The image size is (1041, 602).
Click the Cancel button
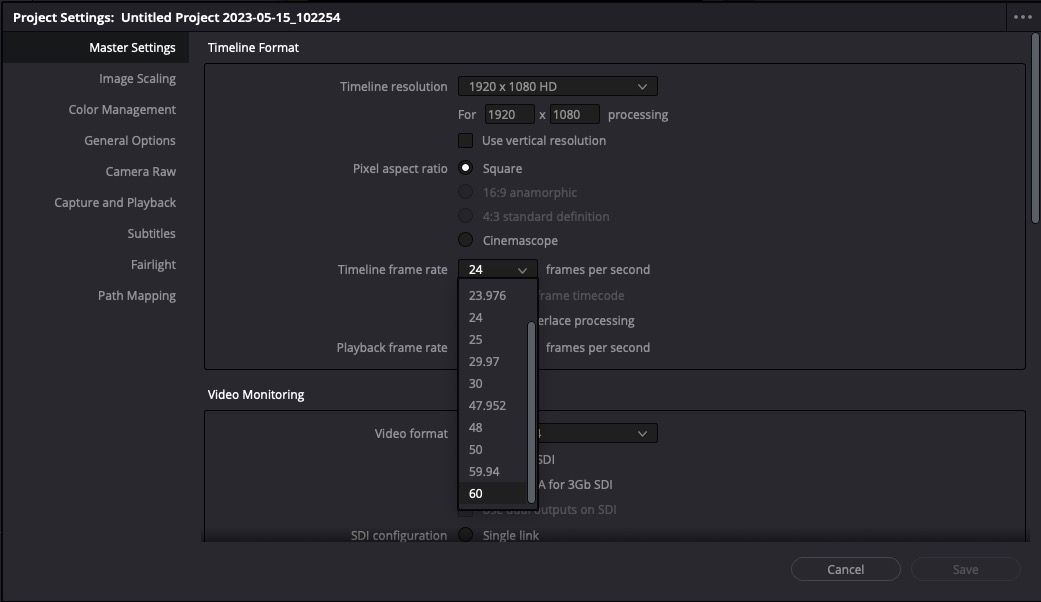pos(845,569)
